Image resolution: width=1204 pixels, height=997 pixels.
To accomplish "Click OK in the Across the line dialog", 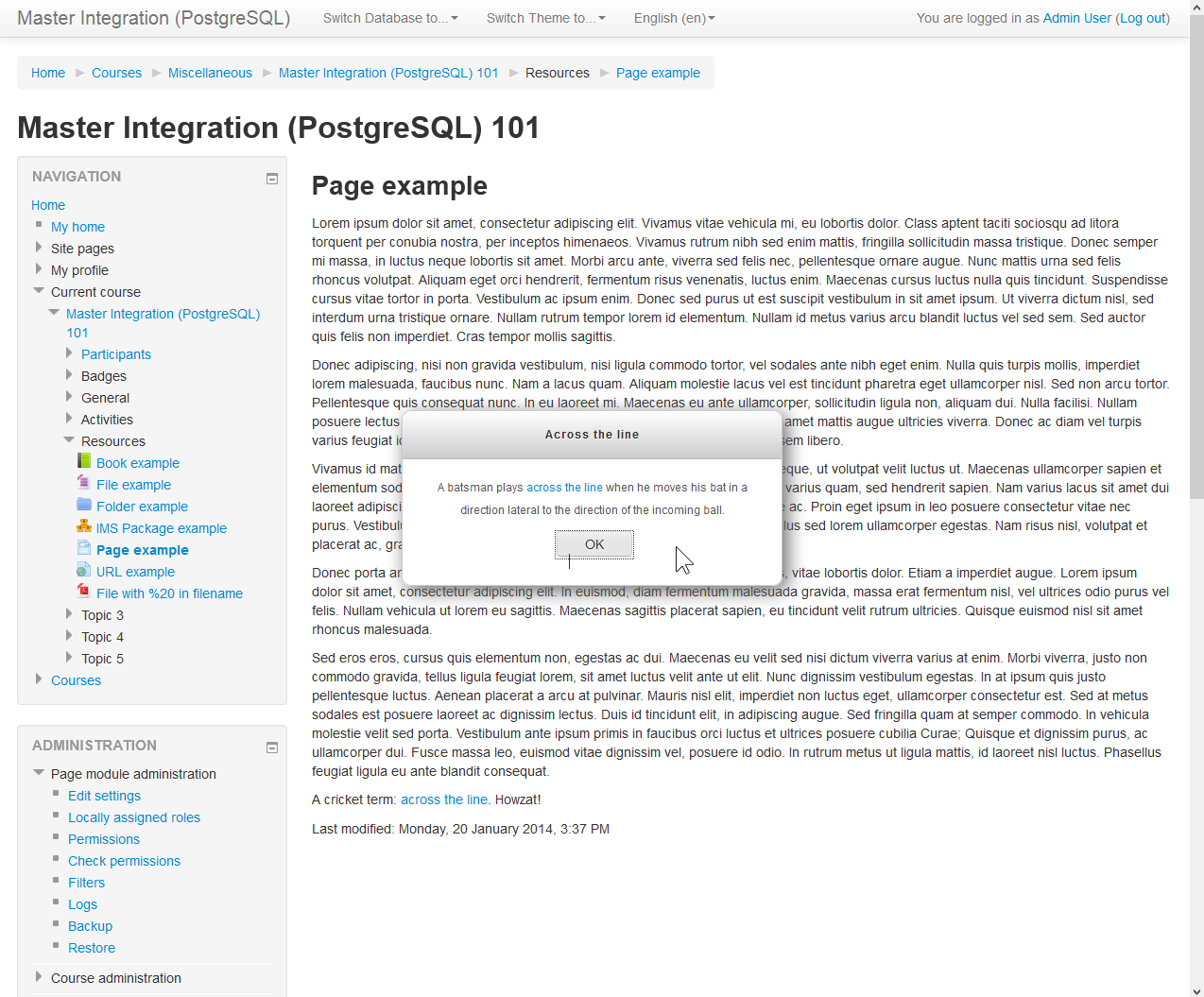I will (594, 544).
